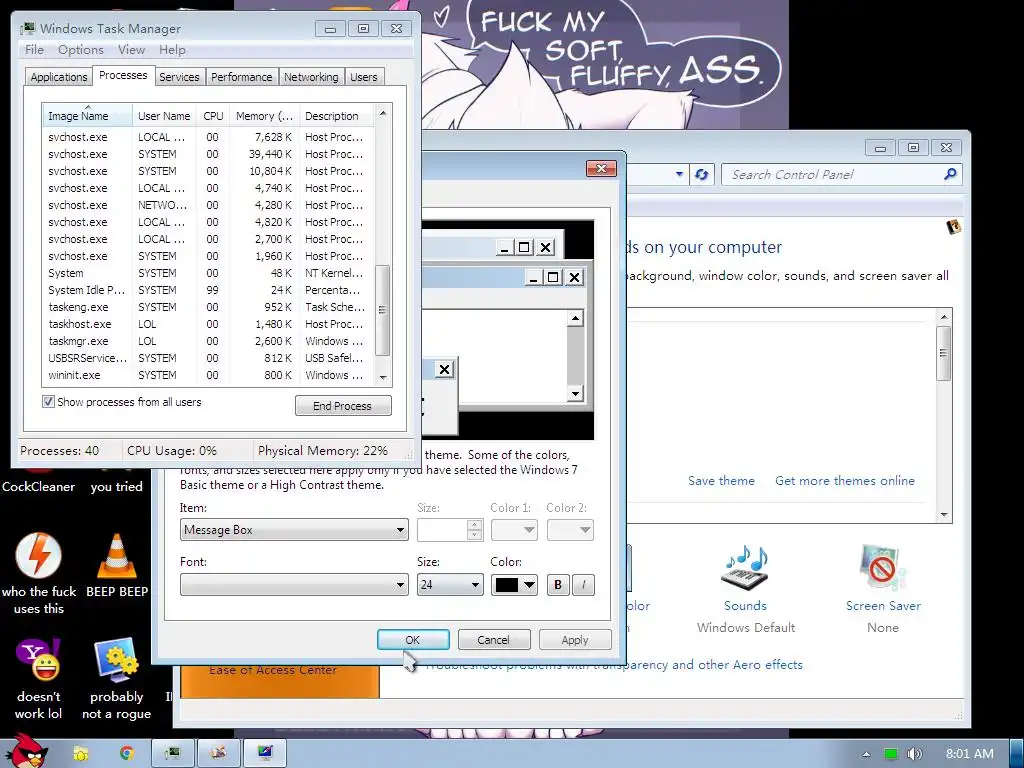Open the volume speaker tray icon

(x=915, y=754)
